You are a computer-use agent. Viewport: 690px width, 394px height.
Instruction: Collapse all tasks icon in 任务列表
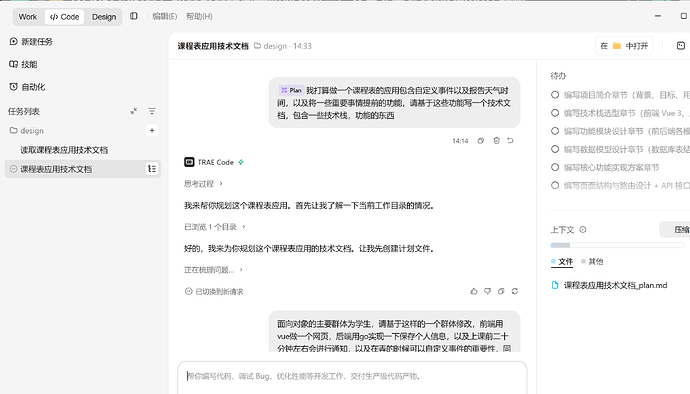tap(134, 111)
